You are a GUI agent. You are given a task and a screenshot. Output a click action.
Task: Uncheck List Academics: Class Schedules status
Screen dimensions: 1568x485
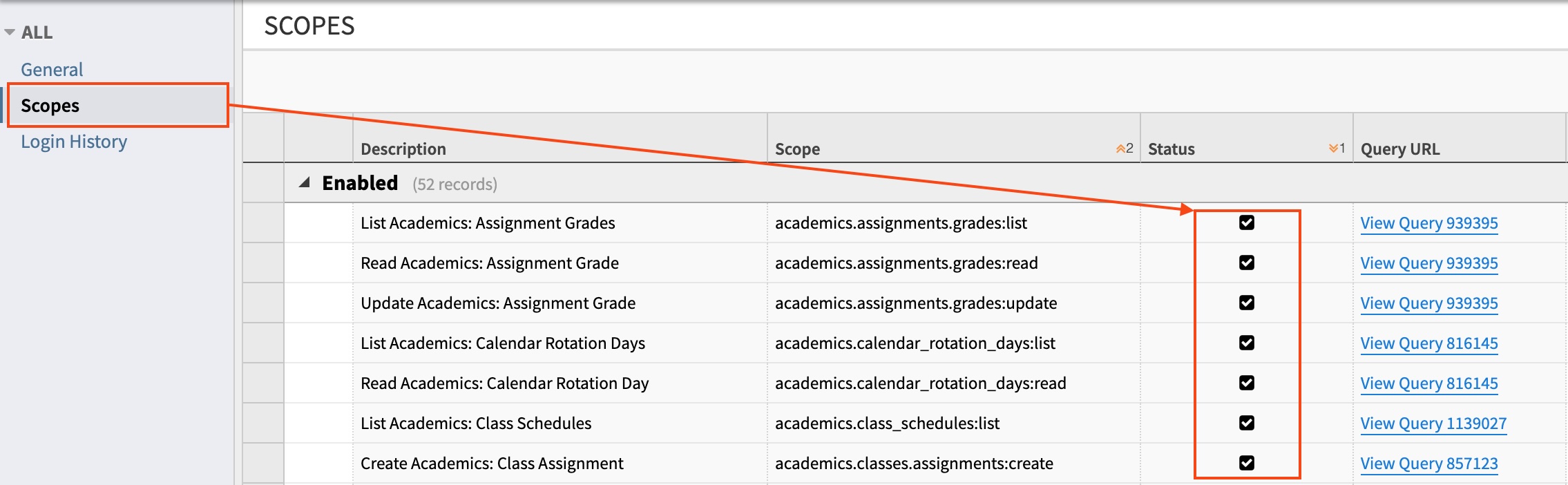[1247, 423]
